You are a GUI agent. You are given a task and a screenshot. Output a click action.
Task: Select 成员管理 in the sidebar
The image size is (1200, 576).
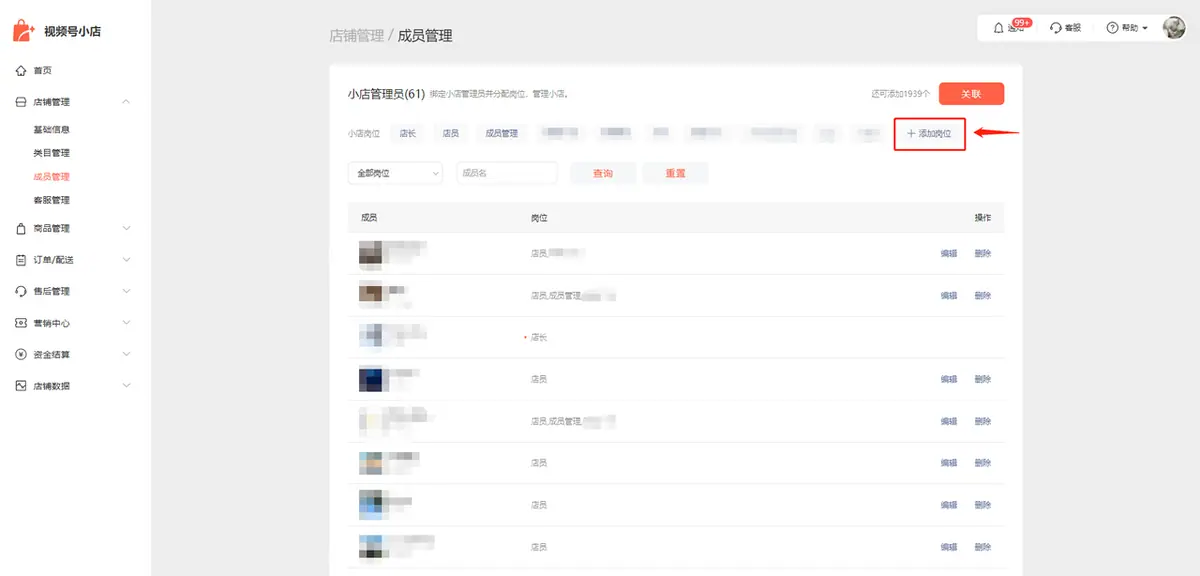(x=51, y=177)
